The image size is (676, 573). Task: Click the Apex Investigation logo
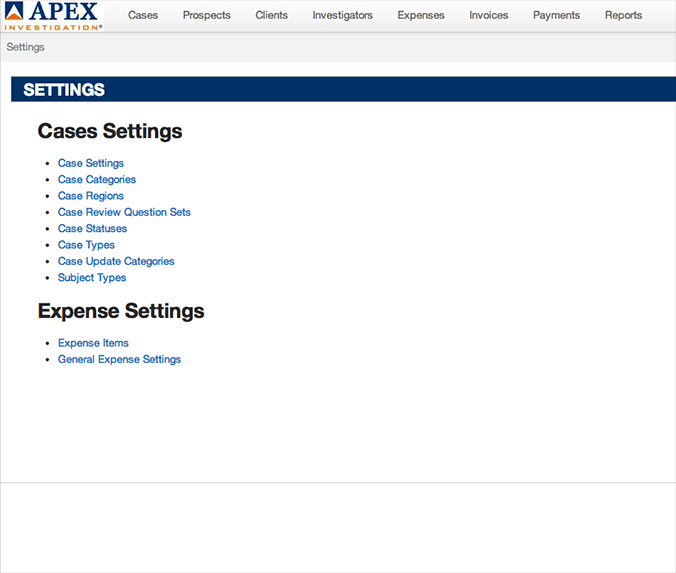point(52,16)
